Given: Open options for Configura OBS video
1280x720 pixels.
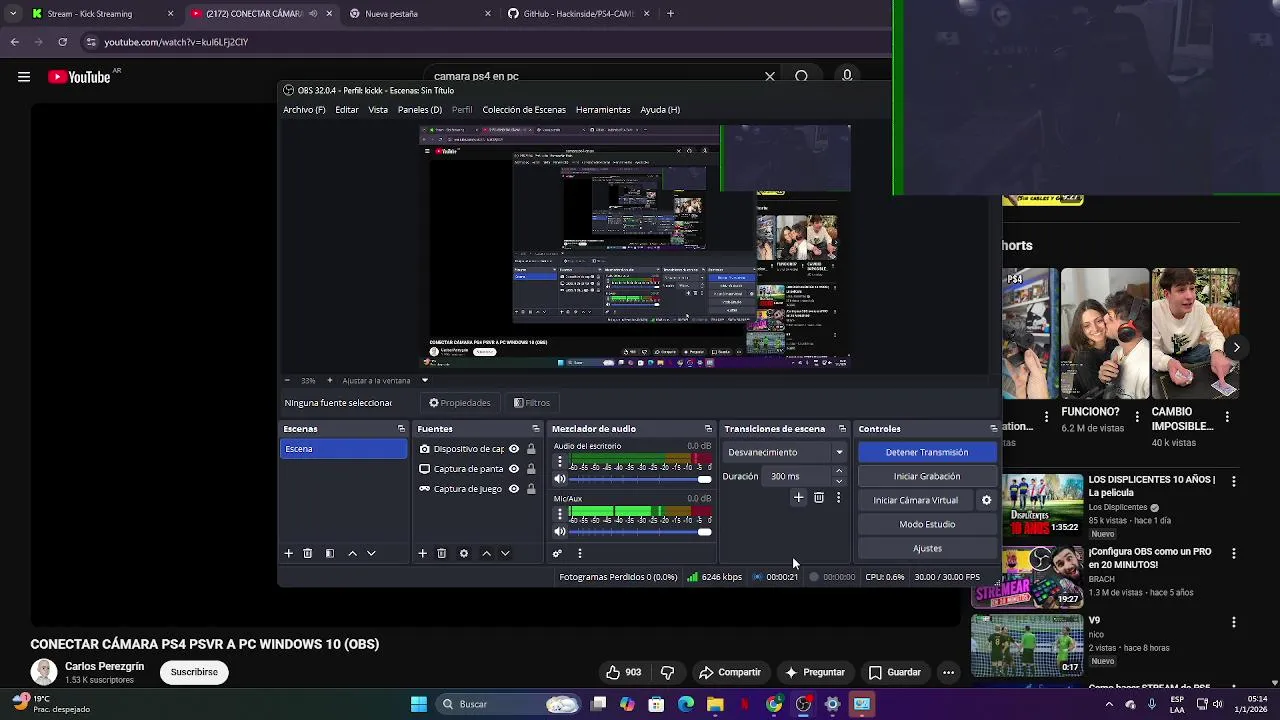Looking at the screenshot, I should (x=1233, y=553).
